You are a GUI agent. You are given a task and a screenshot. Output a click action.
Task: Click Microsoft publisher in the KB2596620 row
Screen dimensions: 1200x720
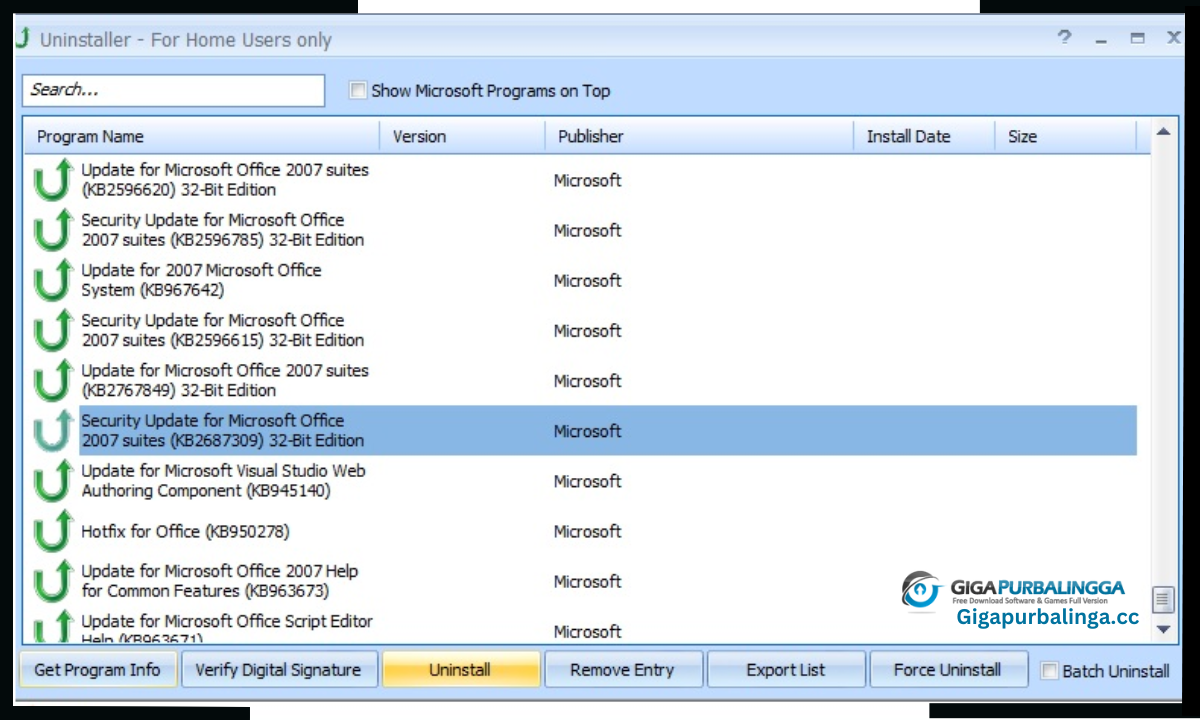[x=588, y=180]
